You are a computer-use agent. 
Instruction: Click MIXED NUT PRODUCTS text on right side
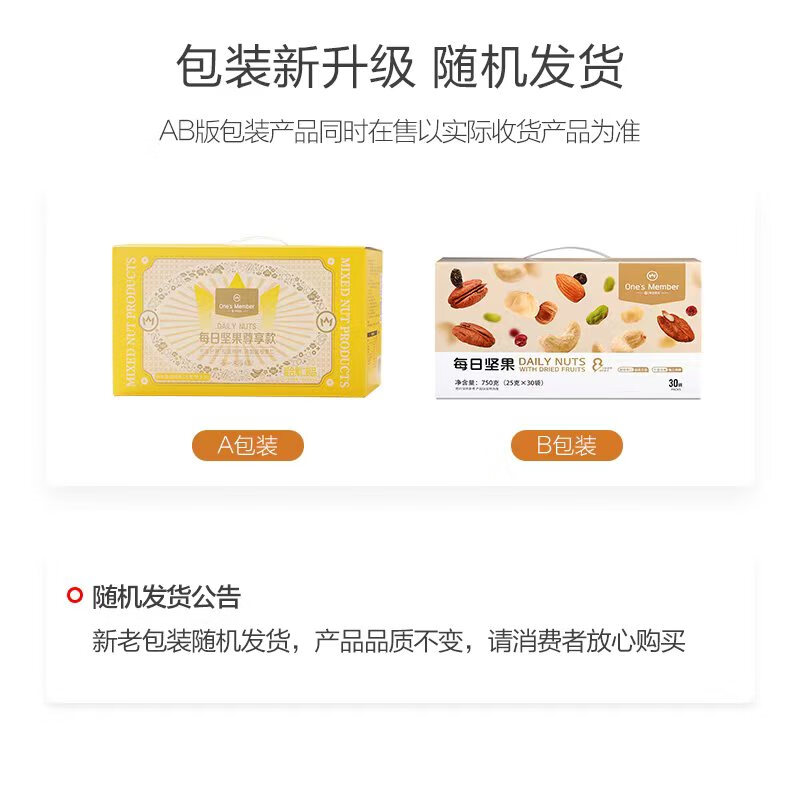pos(345,322)
